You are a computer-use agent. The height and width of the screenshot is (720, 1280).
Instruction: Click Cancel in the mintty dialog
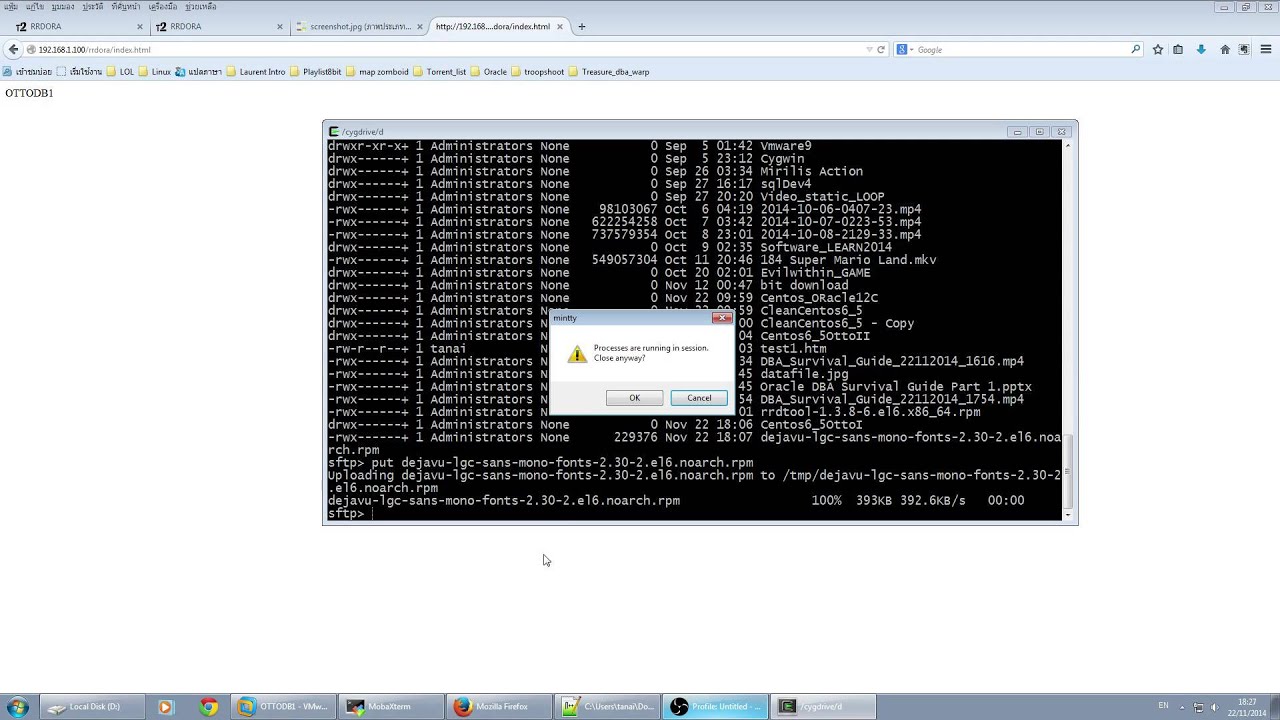pos(699,398)
